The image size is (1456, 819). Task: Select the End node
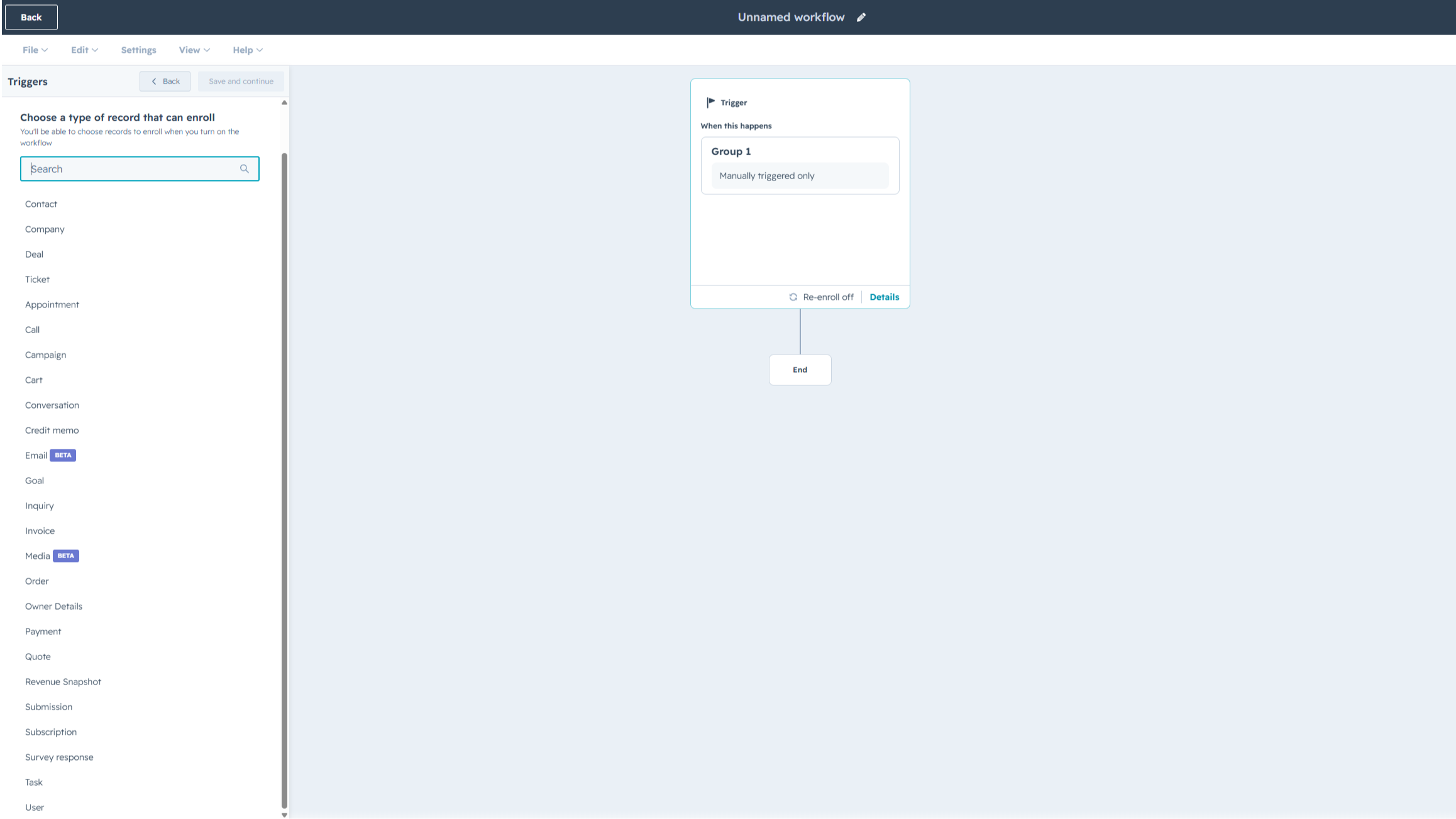click(x=800, y=370)
